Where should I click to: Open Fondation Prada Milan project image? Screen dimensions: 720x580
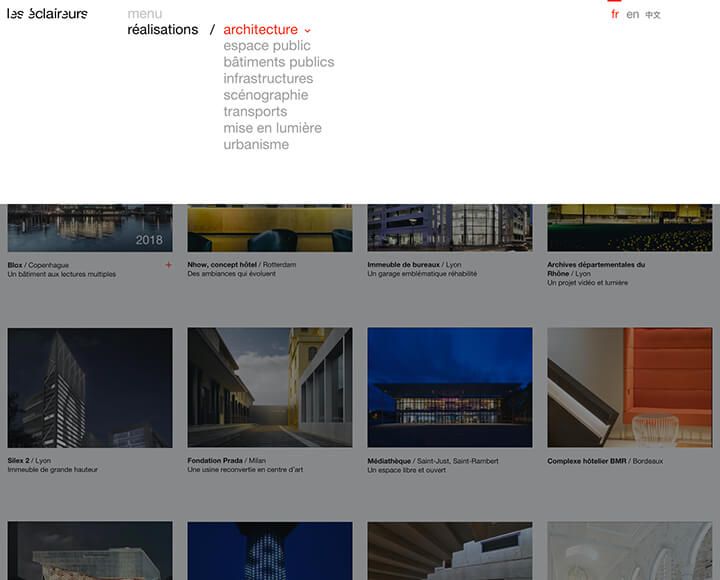coord(270,387)
